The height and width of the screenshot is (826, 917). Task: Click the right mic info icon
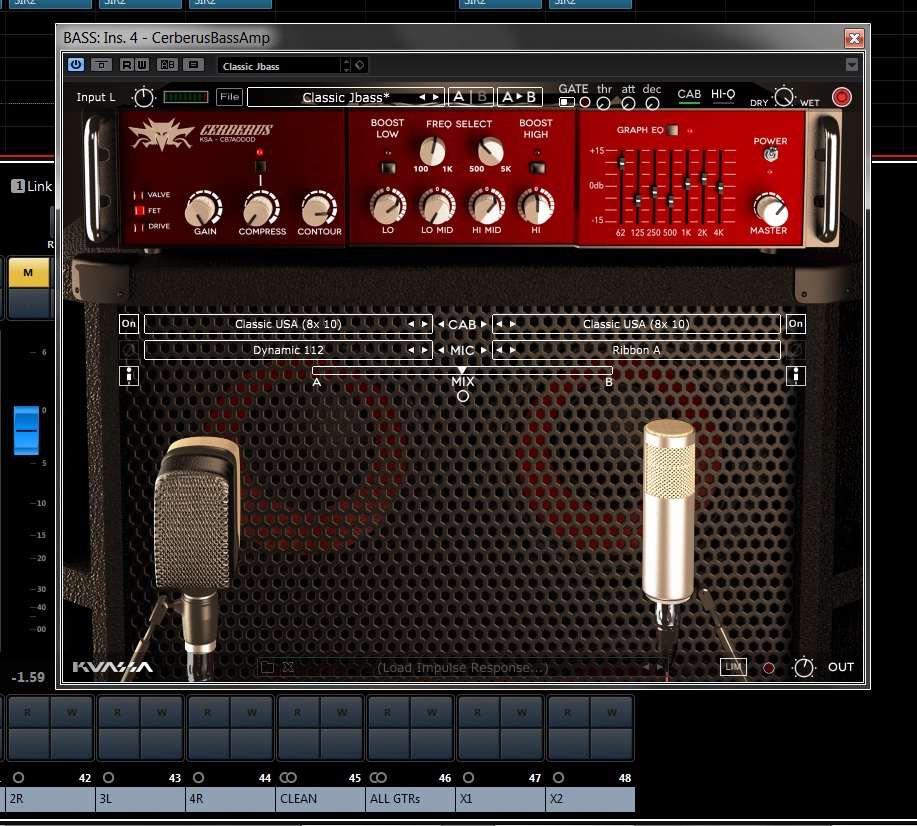coord(795,376)
